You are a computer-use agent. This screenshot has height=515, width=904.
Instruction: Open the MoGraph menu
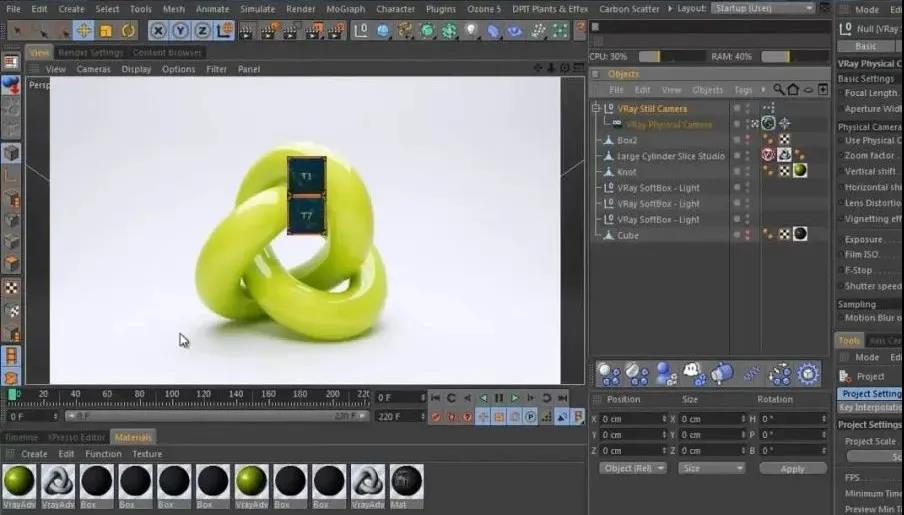[x=345, y=9]
